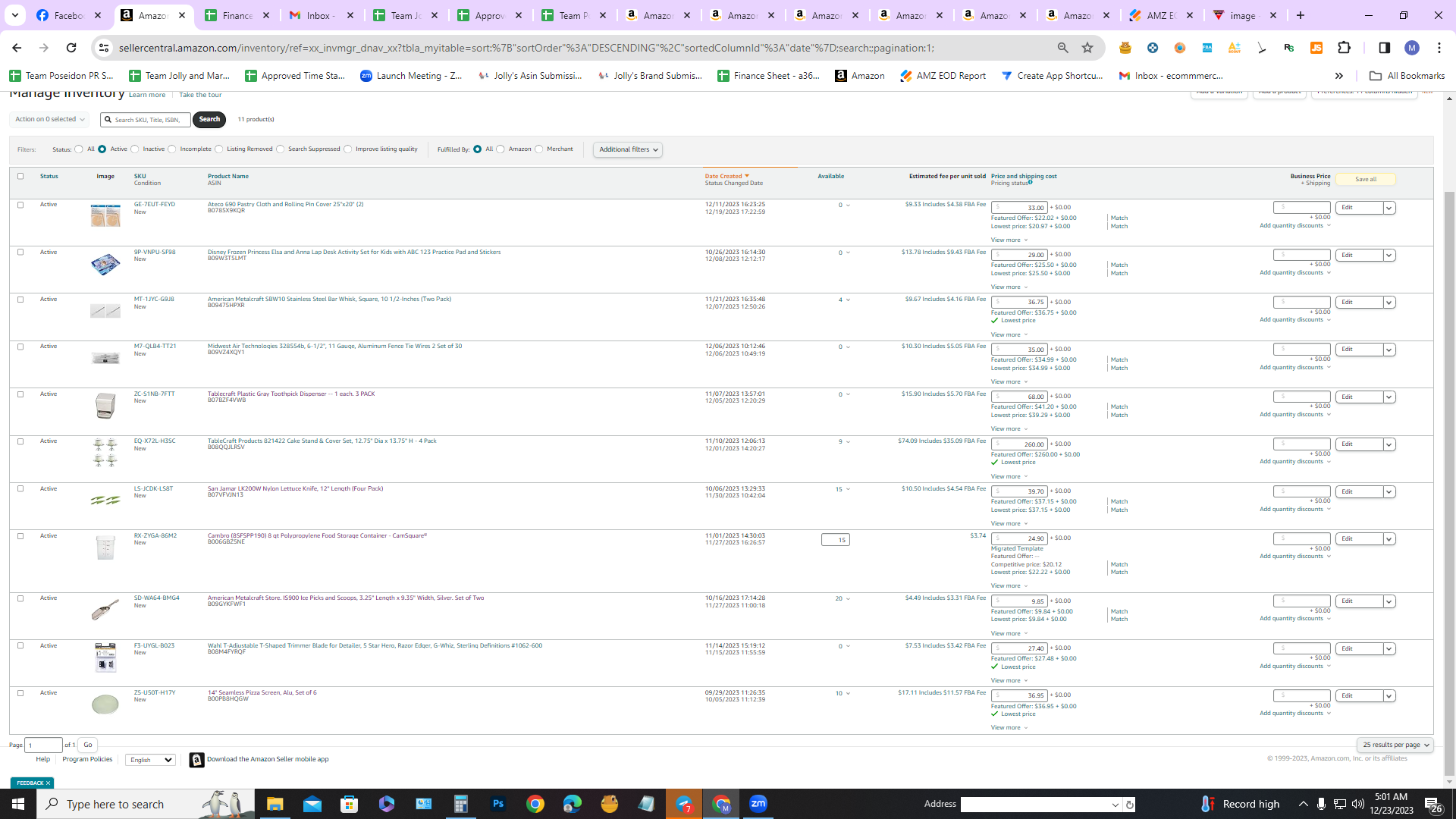The width and height of the screenshot is (1456, 819).
Task: Check the Disney Frozen Lap Desk row
Action: (20, 252)
